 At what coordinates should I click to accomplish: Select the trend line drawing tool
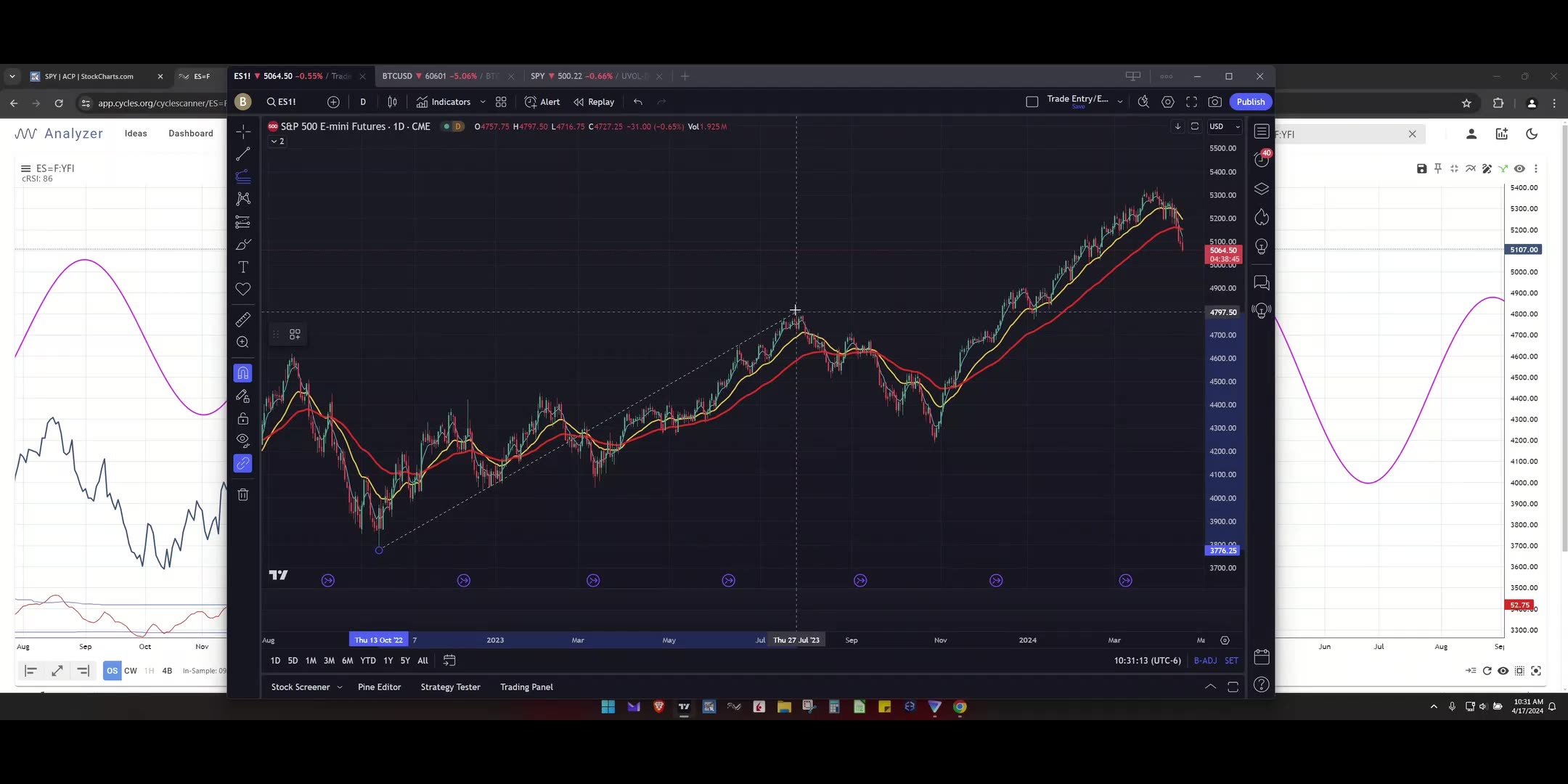click(243, 154)
